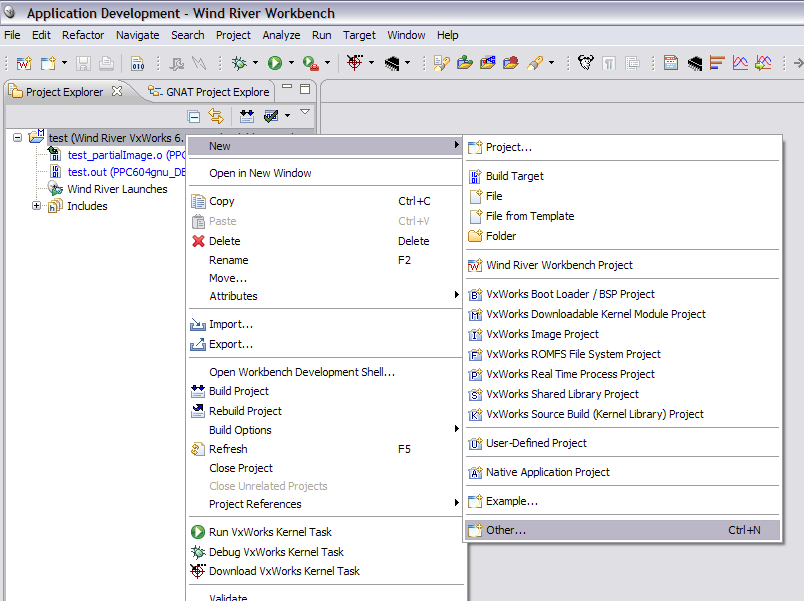The width and height of the screenshot is (804, 601).
Task: Click the black chip toolbar icon
Action: pyautogui.click(x=392, y=63)
